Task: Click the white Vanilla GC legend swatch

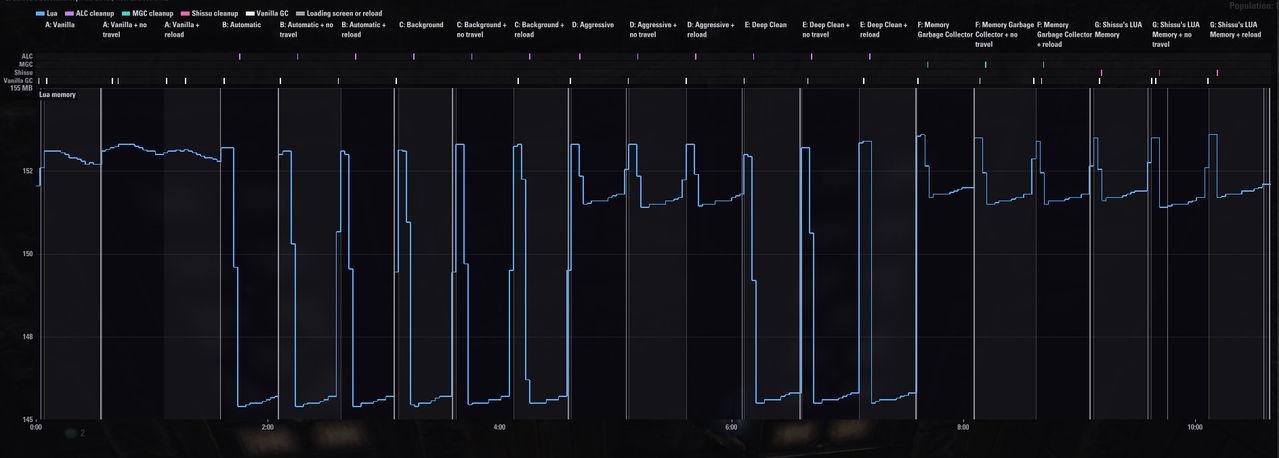Action: (x=250, y=13)
